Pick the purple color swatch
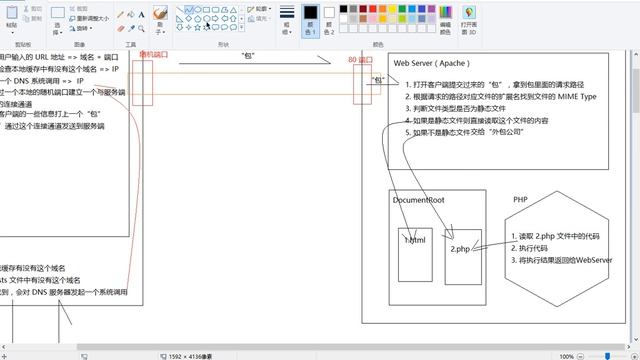The image size is (640, 360). (432, 9)
